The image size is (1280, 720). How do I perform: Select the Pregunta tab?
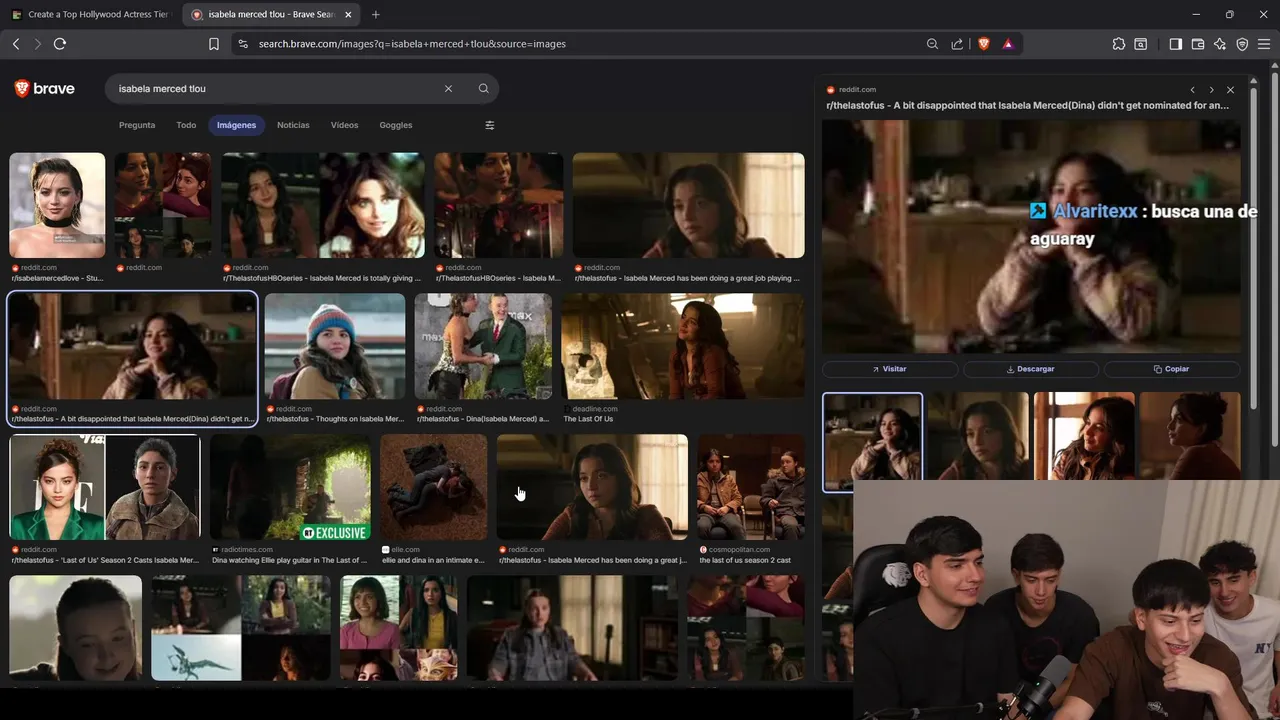click(137, 125)
